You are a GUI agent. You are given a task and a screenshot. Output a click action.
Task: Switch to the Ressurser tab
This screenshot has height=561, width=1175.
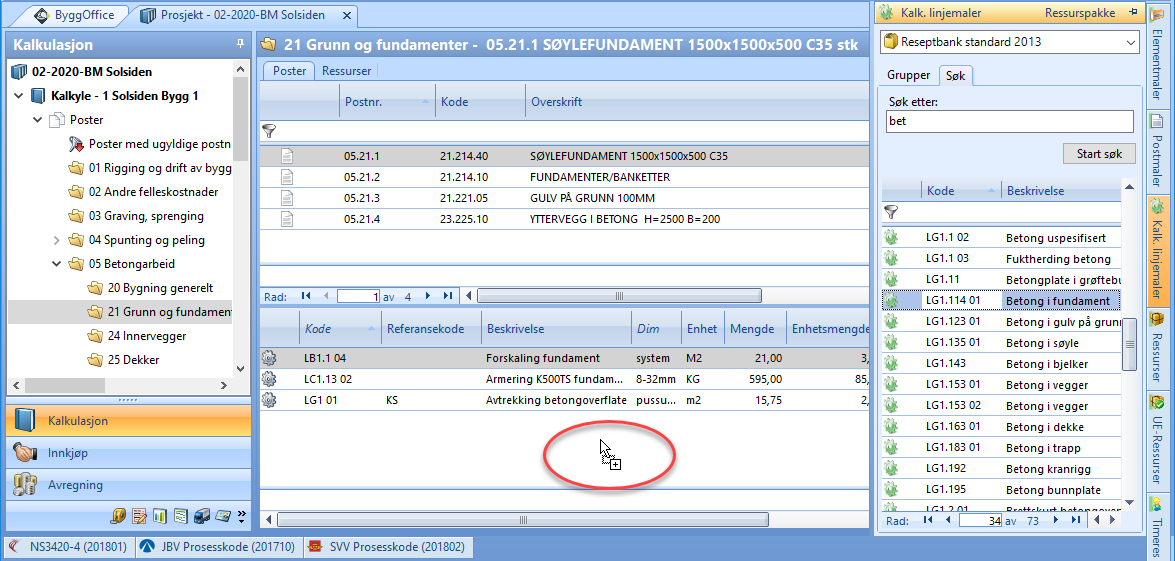pyautogui.click(x=346, y=71)
